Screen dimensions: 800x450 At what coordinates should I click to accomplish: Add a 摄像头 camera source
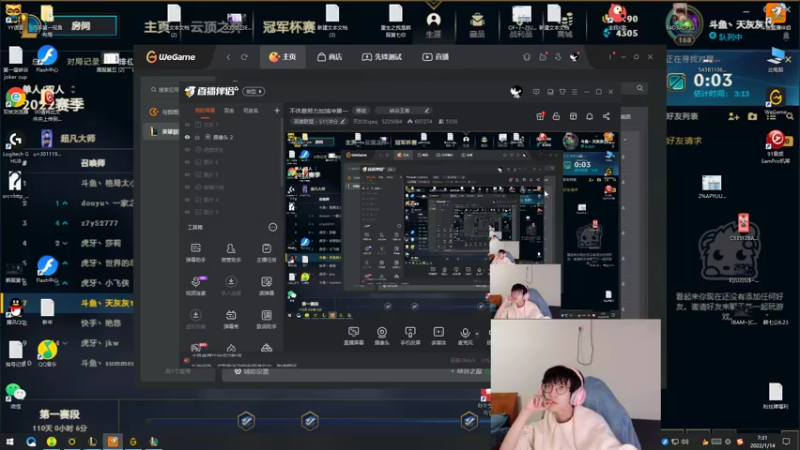[x=382, y=336]
